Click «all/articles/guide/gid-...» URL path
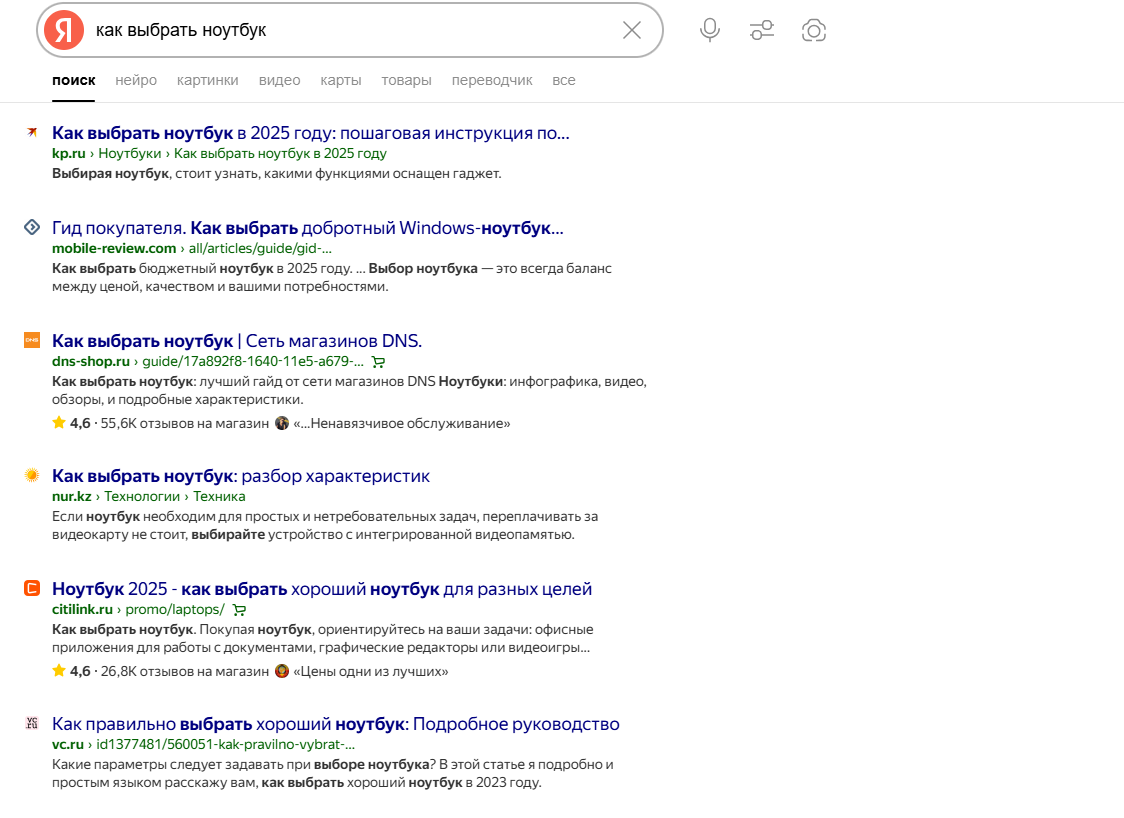Viewport: 1124px width, 818px height. pyautogui.click(x=260, y=248)
